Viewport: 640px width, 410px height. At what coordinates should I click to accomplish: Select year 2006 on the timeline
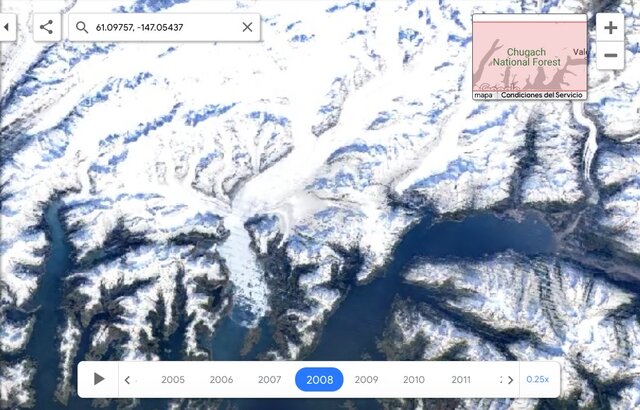point(221,379)
